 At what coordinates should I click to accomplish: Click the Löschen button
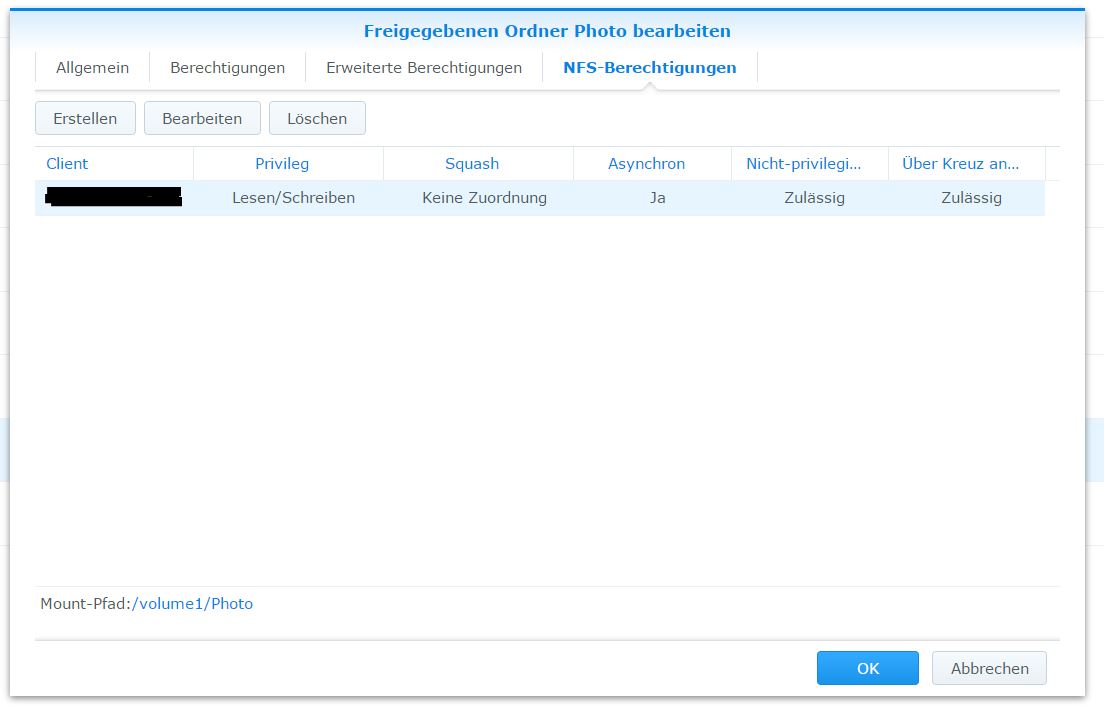[317, 118]
